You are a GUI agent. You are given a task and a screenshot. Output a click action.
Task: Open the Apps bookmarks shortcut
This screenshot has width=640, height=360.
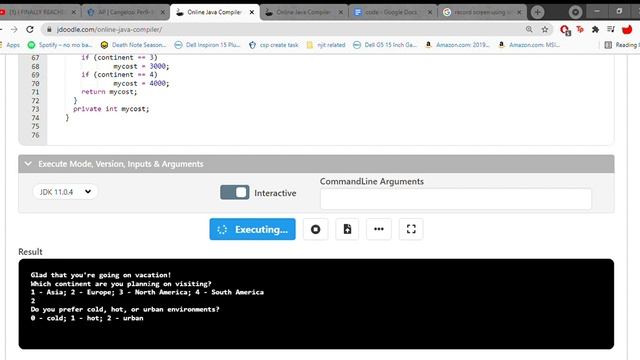tap(10, 45)
